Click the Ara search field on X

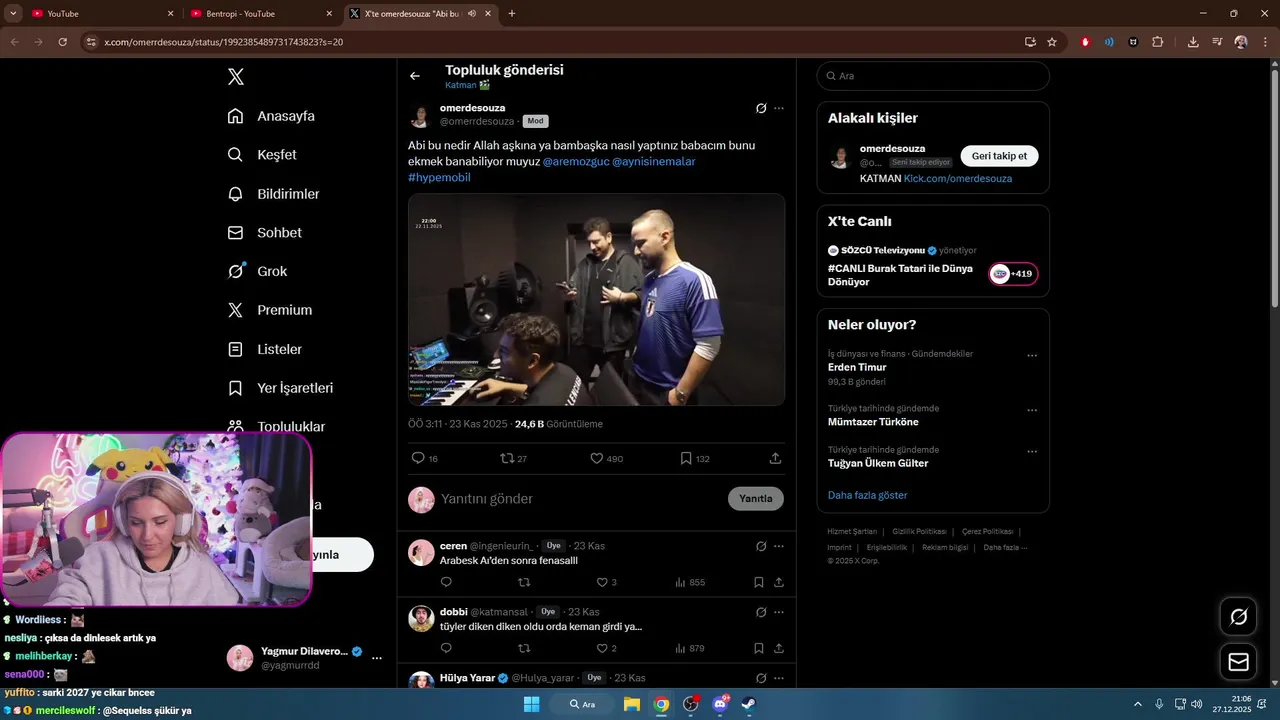933,76
